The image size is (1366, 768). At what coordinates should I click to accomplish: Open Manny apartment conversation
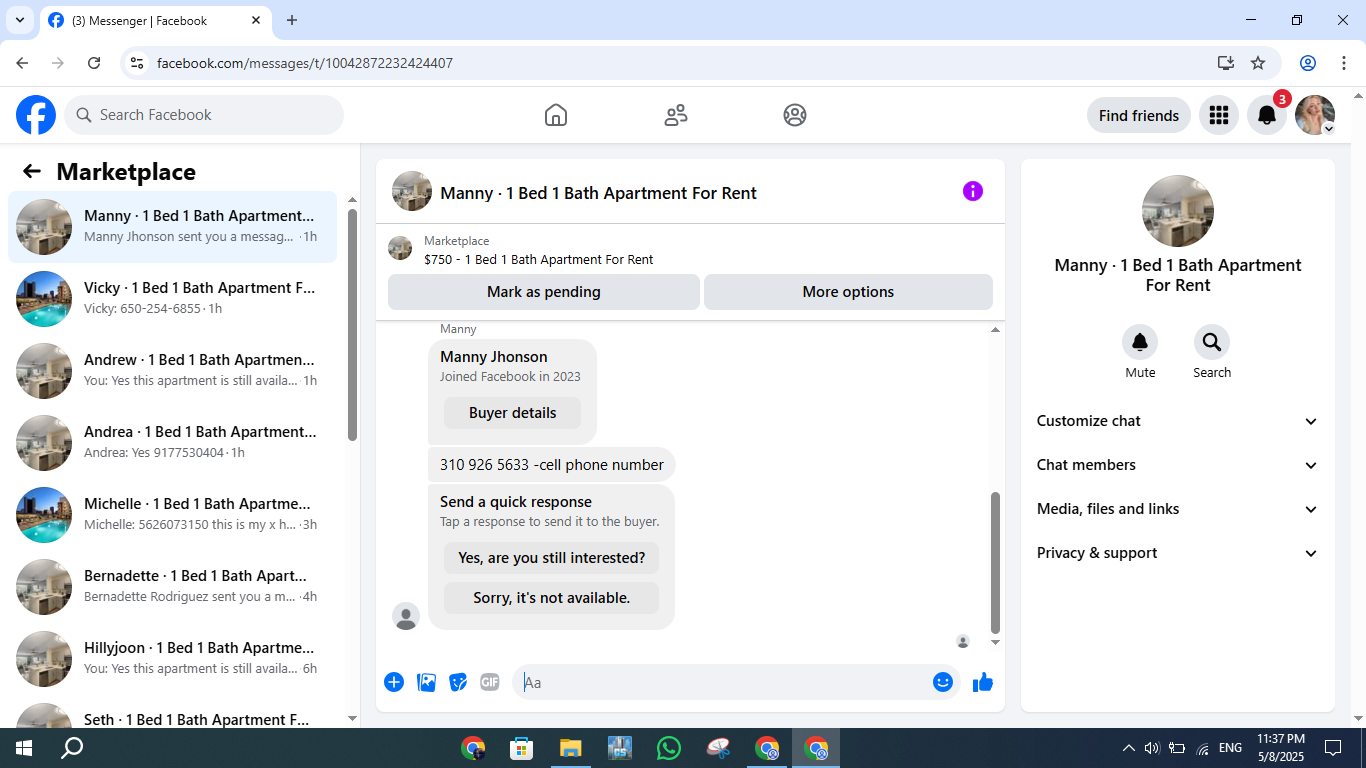click(x=173, y=227)
